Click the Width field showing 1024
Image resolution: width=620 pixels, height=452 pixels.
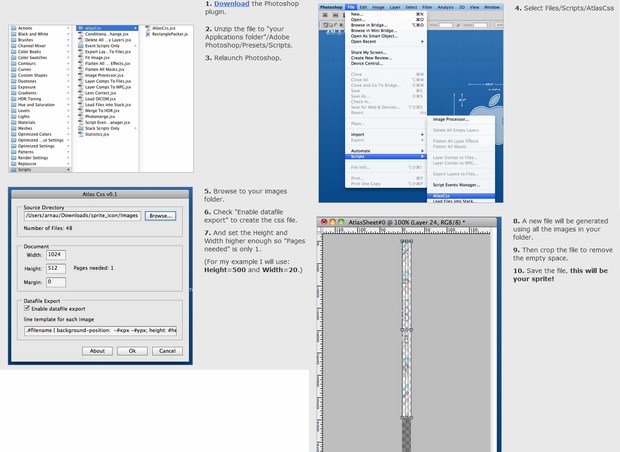pyautogui.click(x=56, y=255)
